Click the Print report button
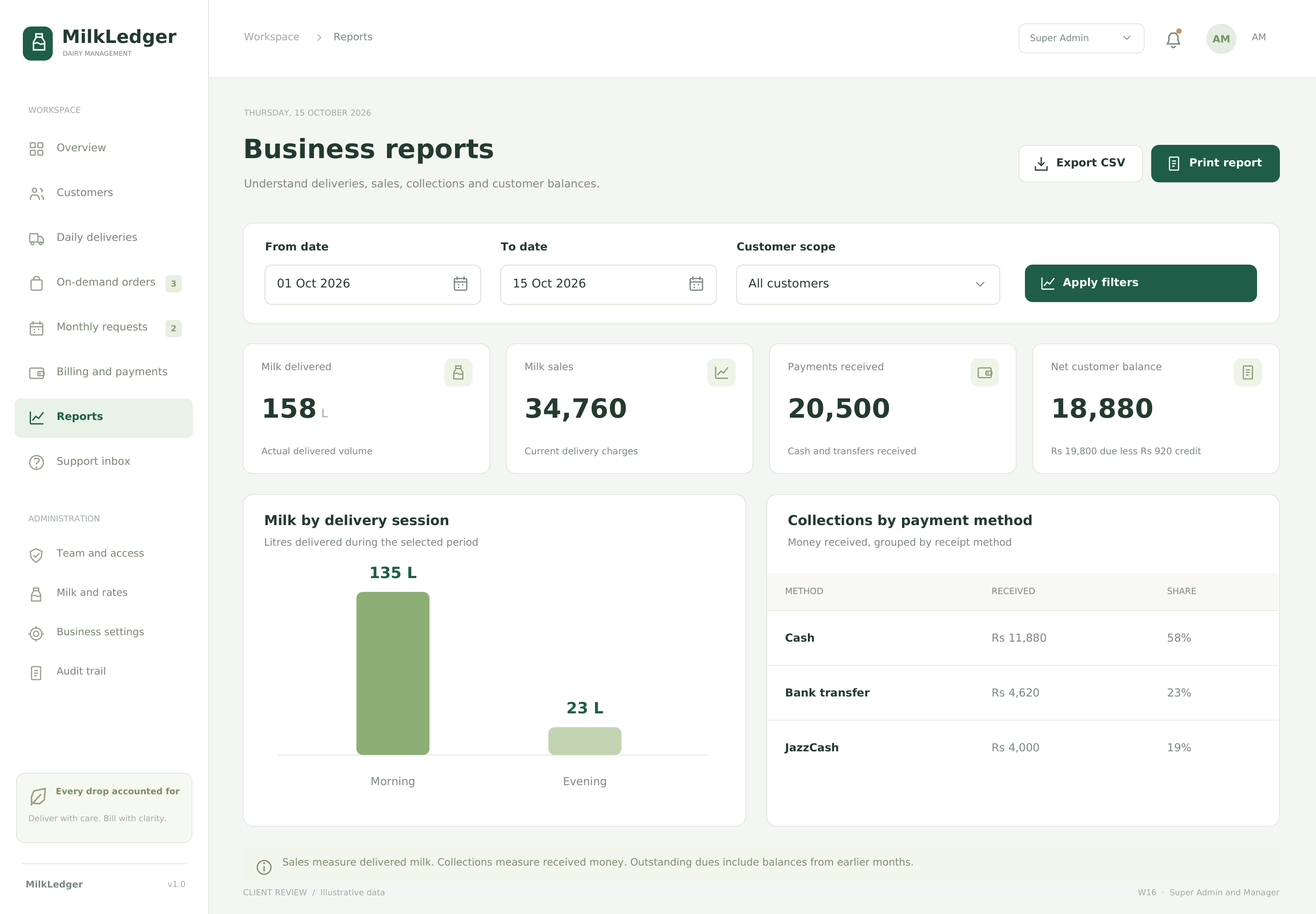The image size is (1316, 914). 1215,163
